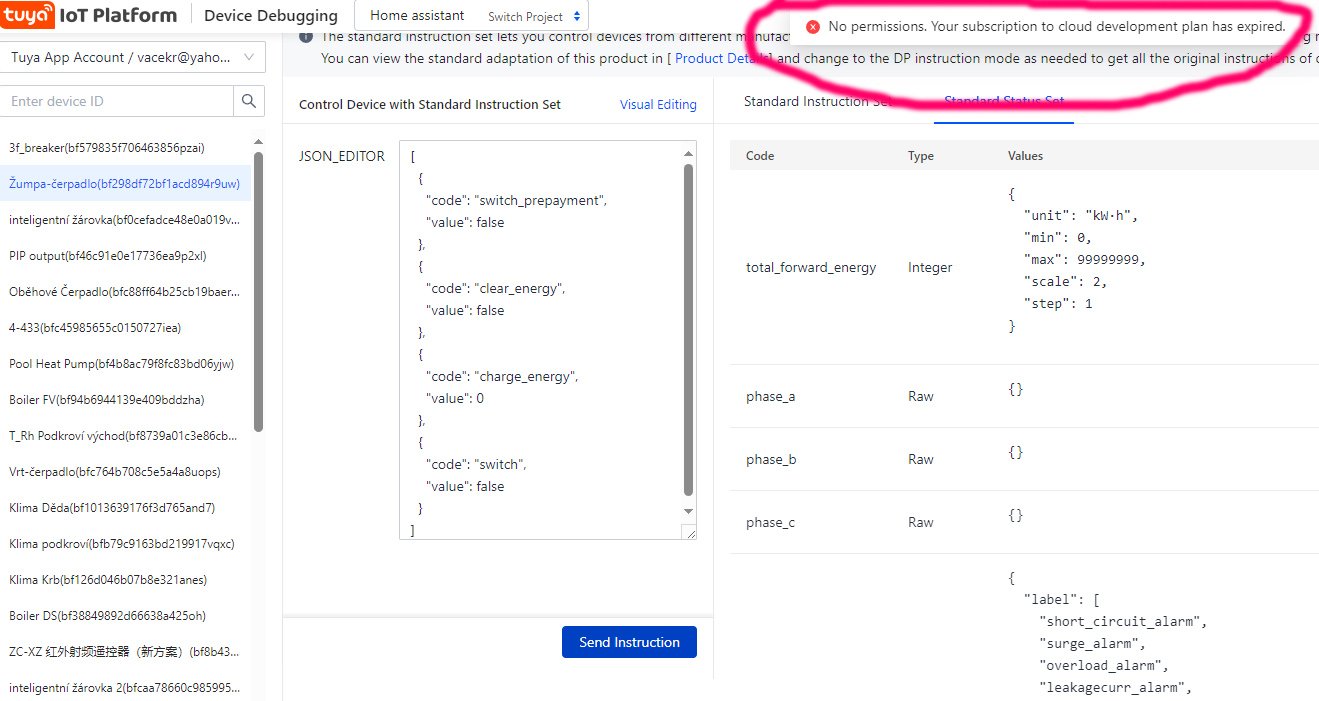1319x701 pixels.
Task: Click device list scroll-up arrow
Action: point(259,142)
